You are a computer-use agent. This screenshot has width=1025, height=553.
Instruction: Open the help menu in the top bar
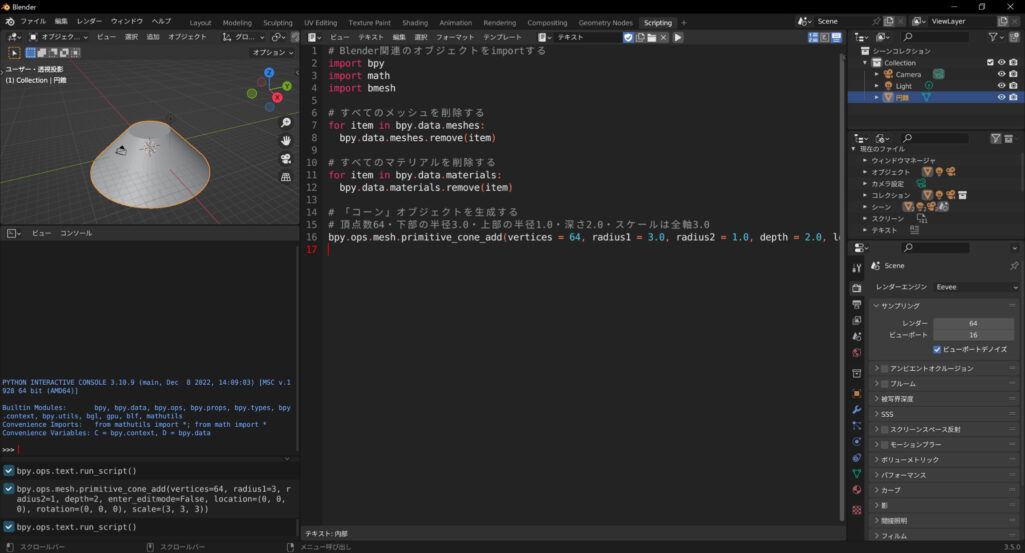coord(161,22)
